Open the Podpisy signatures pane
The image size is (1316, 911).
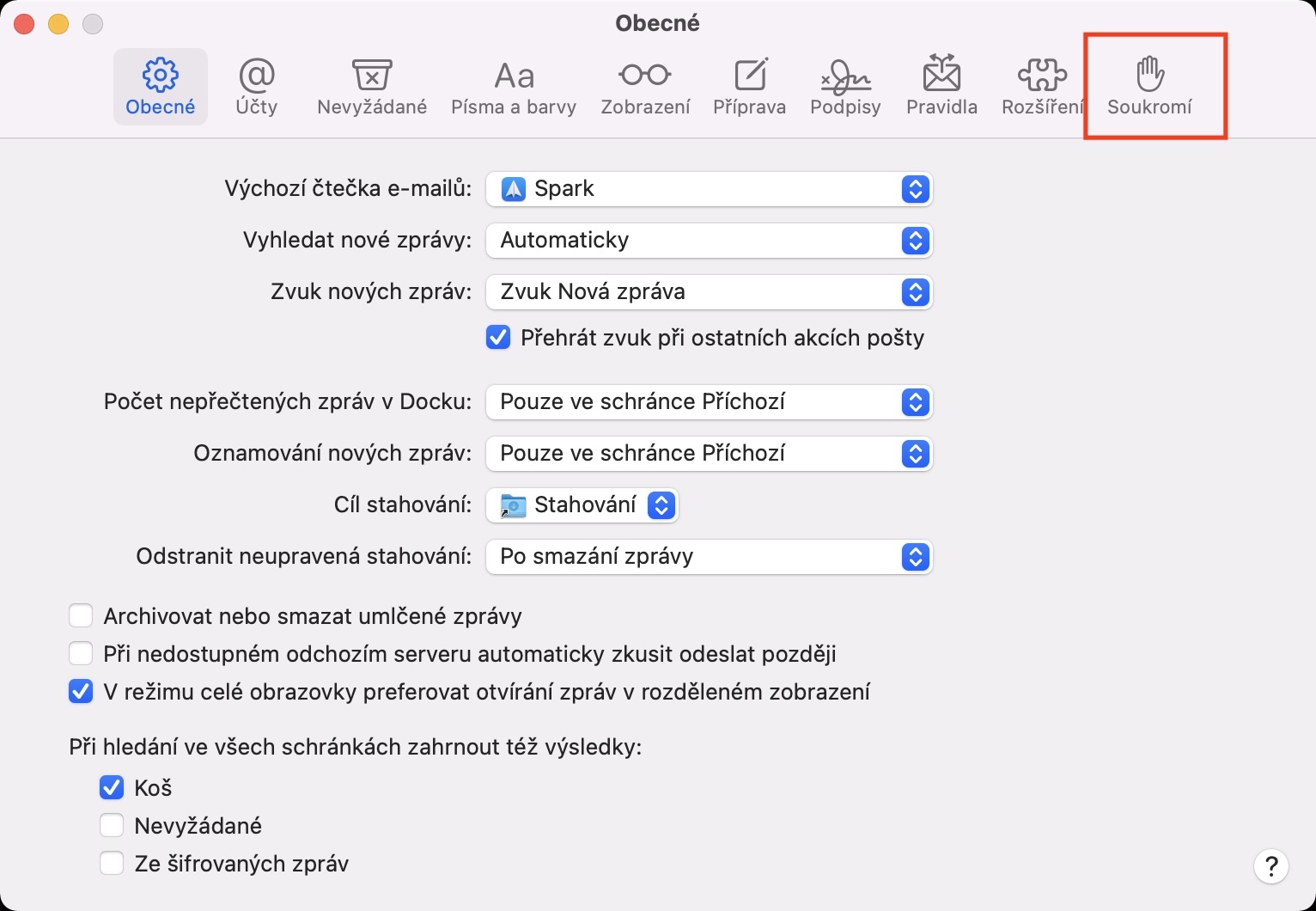pyautogui.click(x=845, y=87)
